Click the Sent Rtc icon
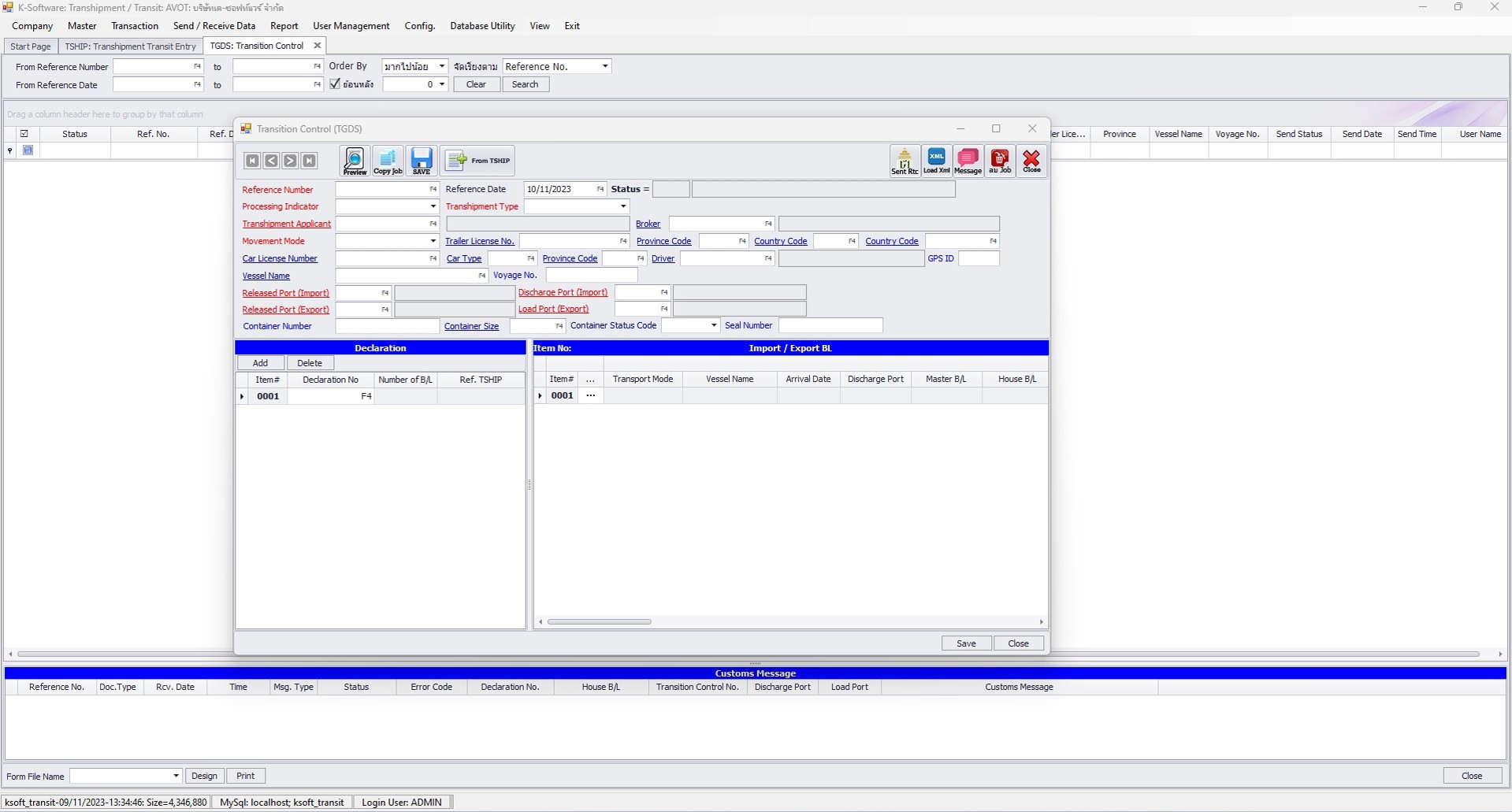Screen dimensions: 1512x812 [x=904, y=161]
